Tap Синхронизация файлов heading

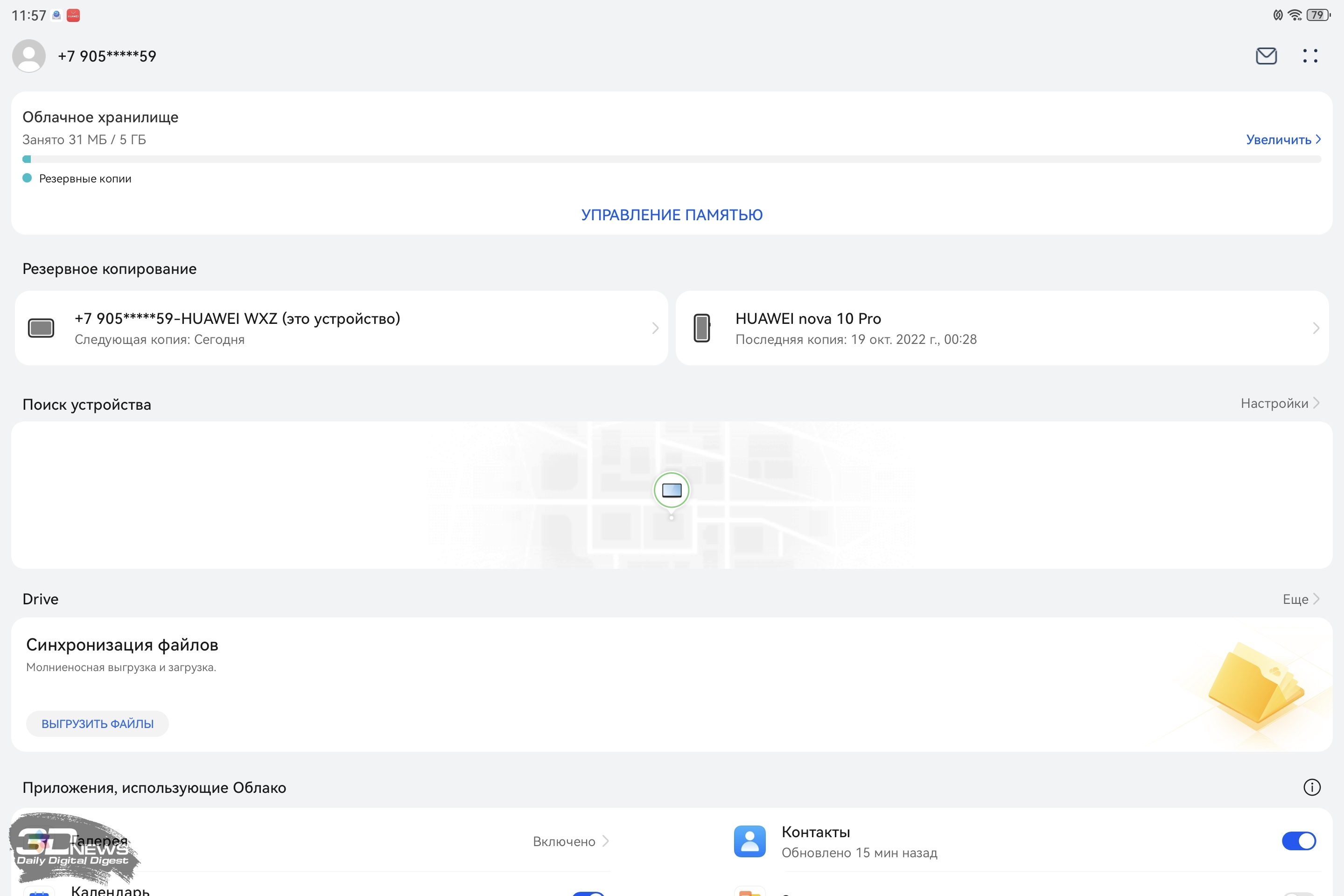[x=122, y=644]
